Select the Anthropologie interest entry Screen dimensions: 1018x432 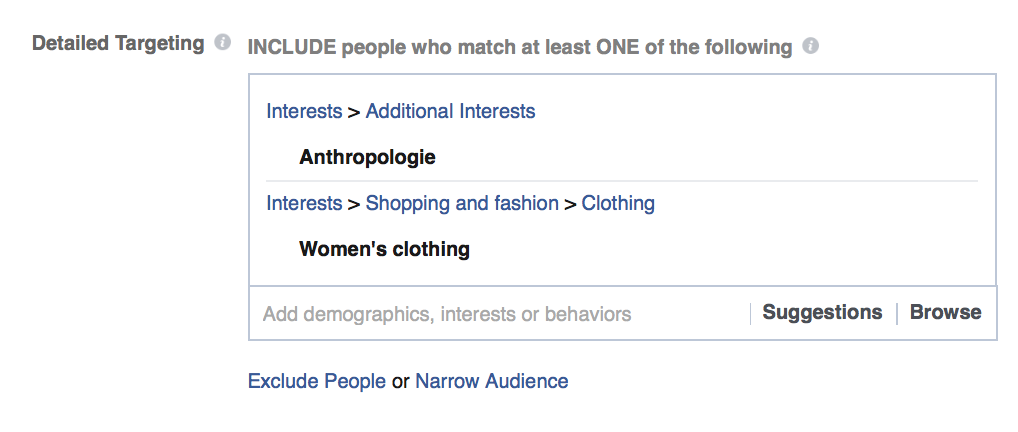point(367,157)
